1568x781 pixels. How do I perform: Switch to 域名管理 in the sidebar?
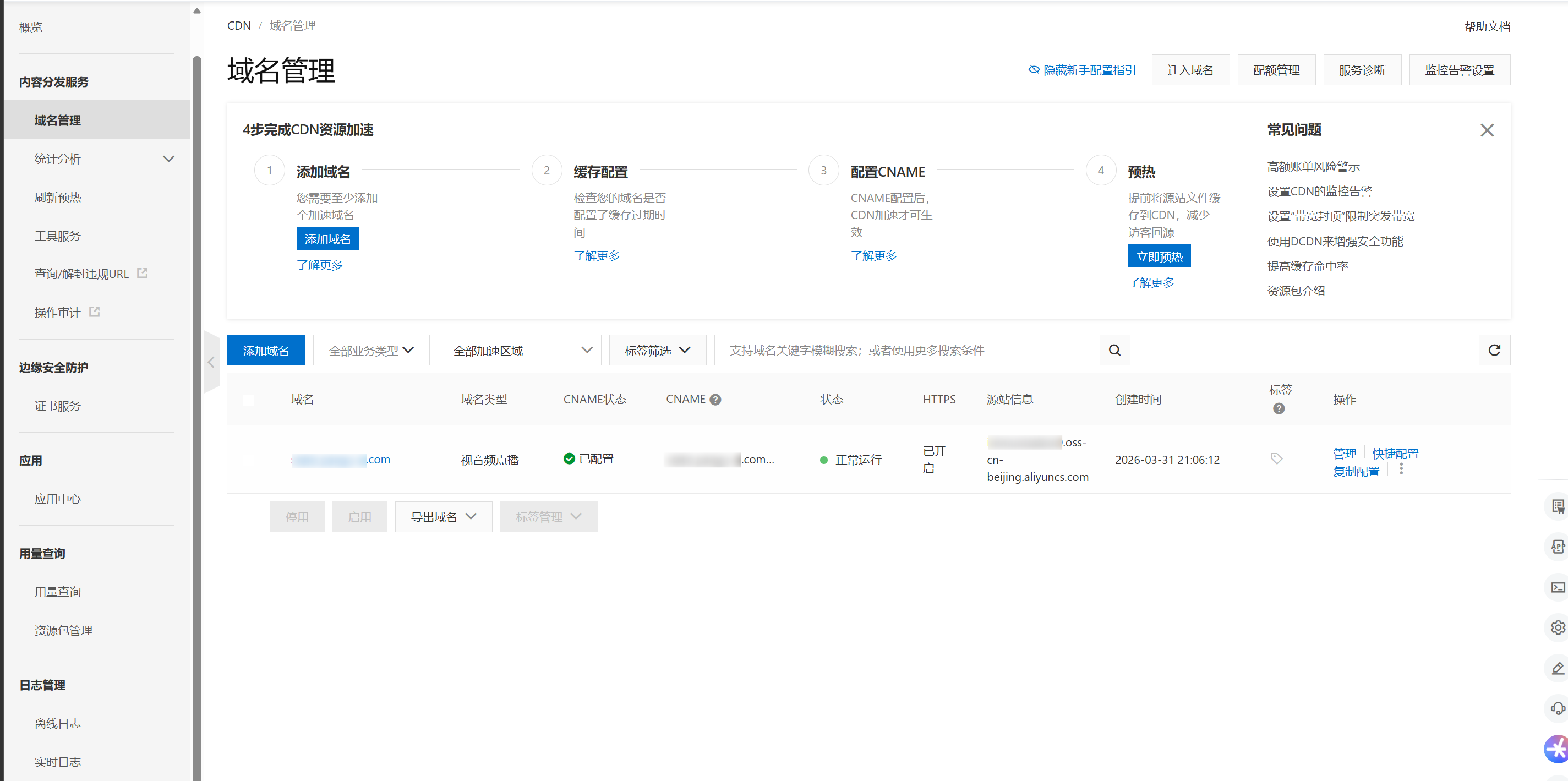pos(58,120)
